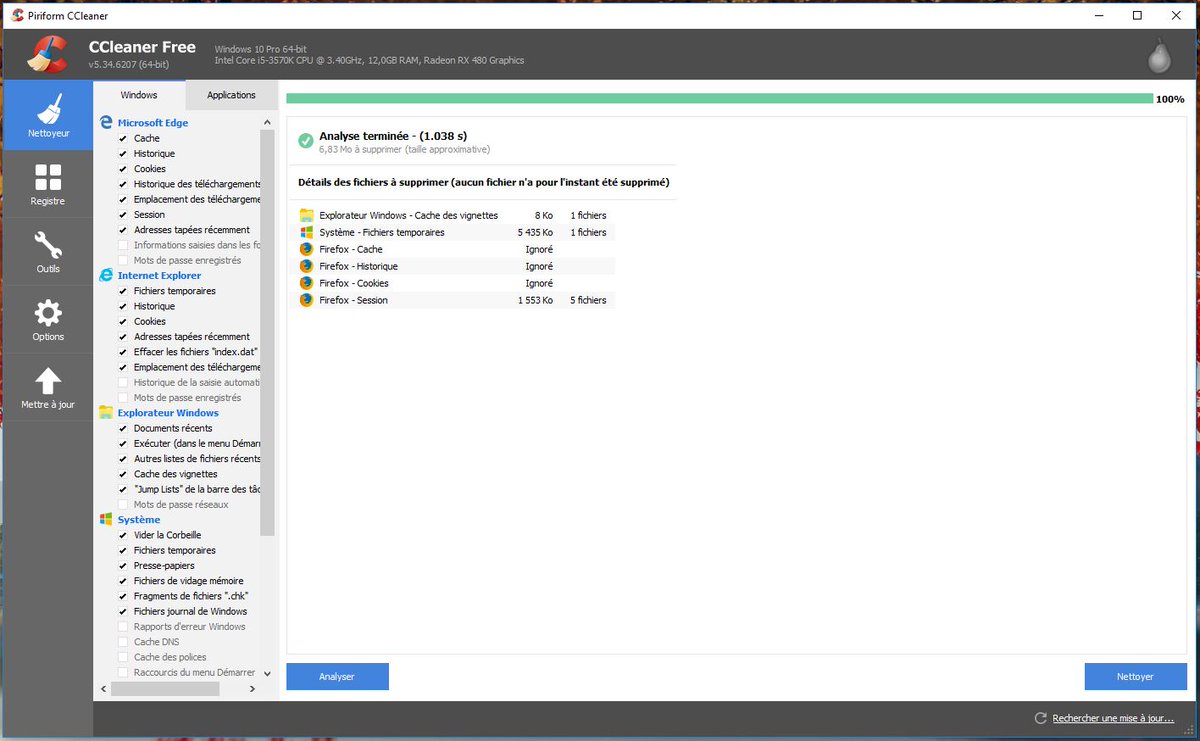Image resolution: width=1200 pixels, height=741 pixels.
Task: Click the Analyser button
Action: 337,676
